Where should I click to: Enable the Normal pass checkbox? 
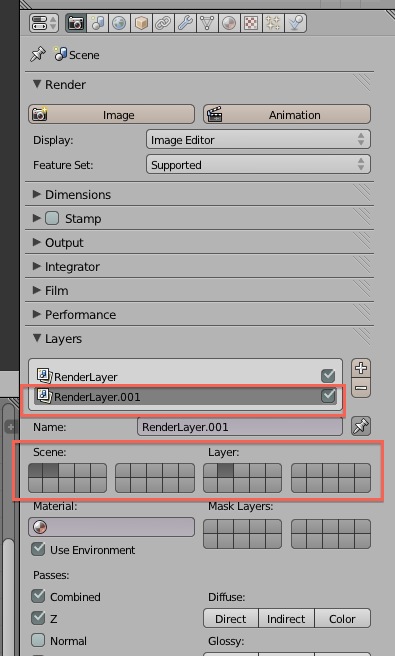pos(38,640)
